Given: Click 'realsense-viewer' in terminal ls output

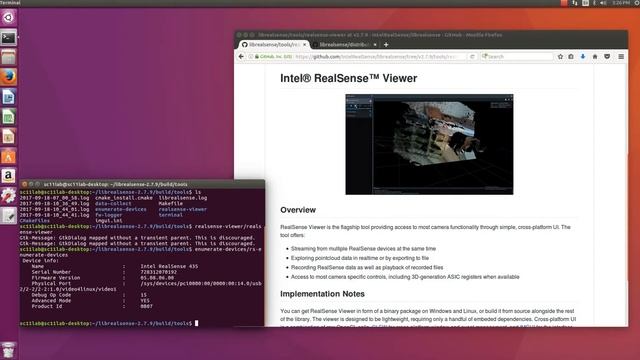Looking at the screenshot, I should click(182, 209).
